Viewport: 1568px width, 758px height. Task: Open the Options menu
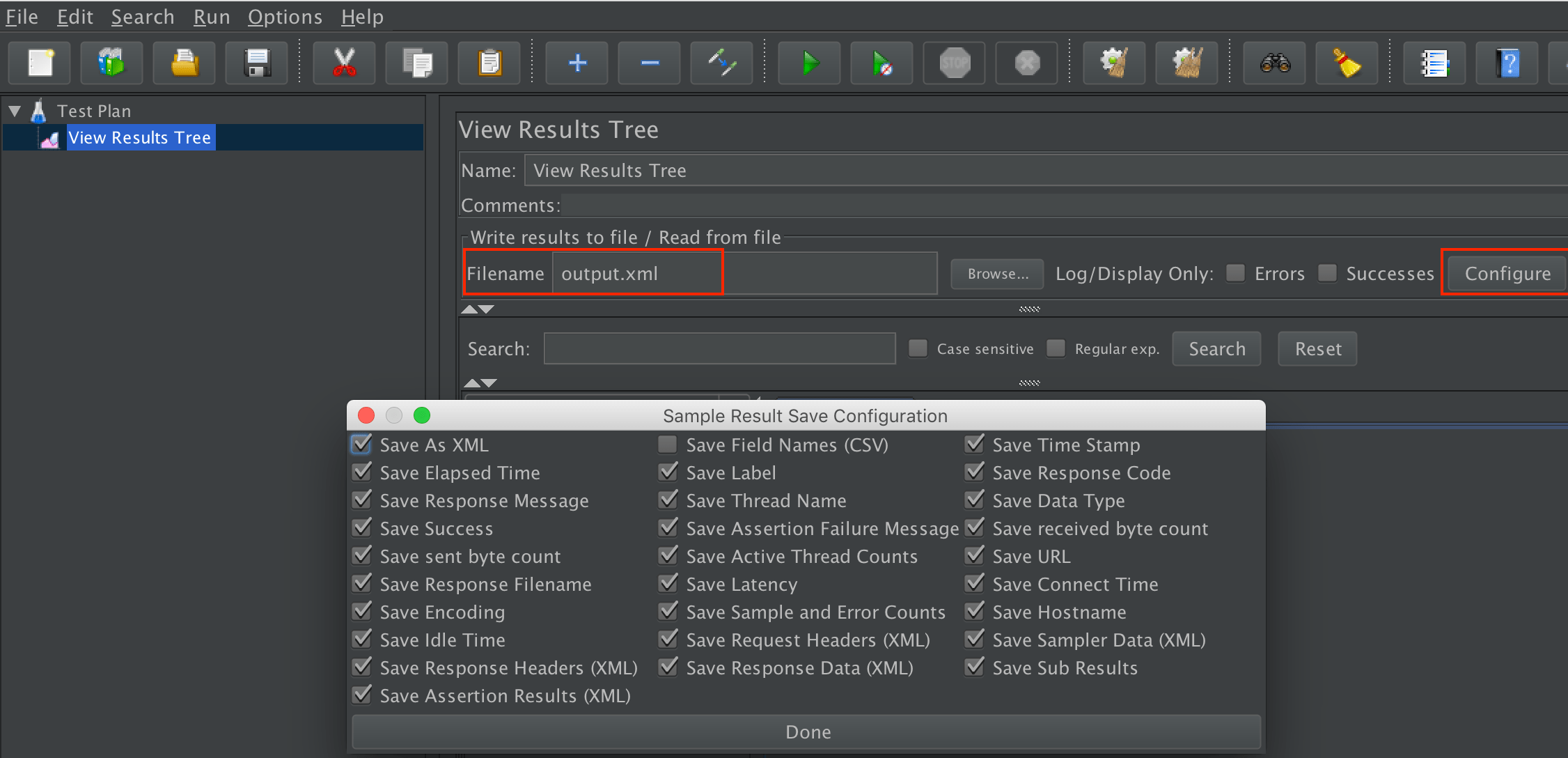[285, 17]
